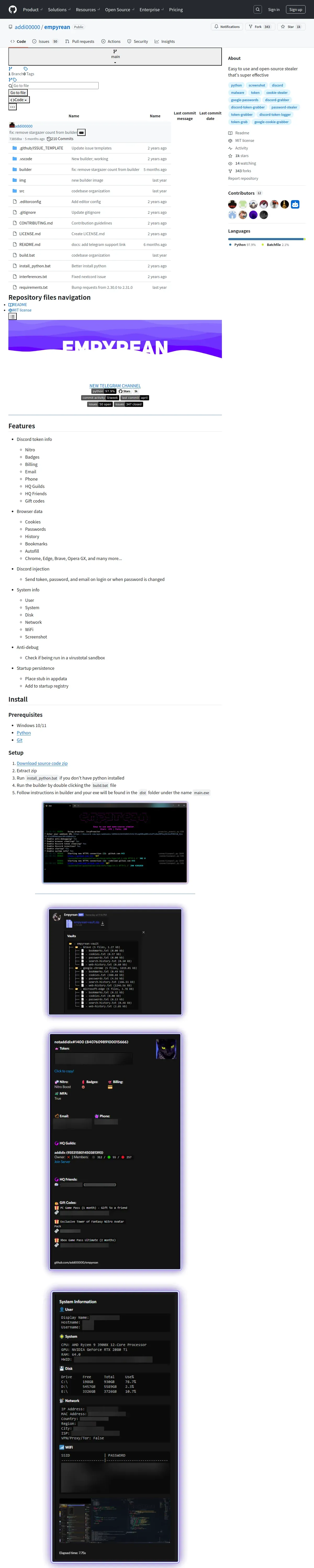
Task: Click the Go to file button
Action: [x=18, y=93]
